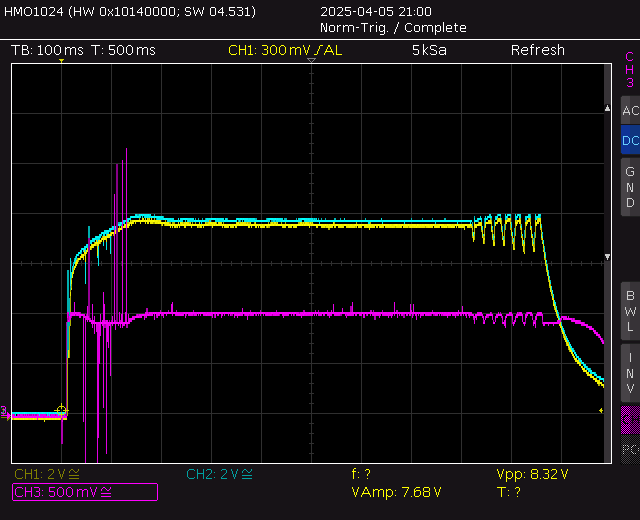Click the CH3 menu title
Screen dimensions: 640x520
click(629, 70)
